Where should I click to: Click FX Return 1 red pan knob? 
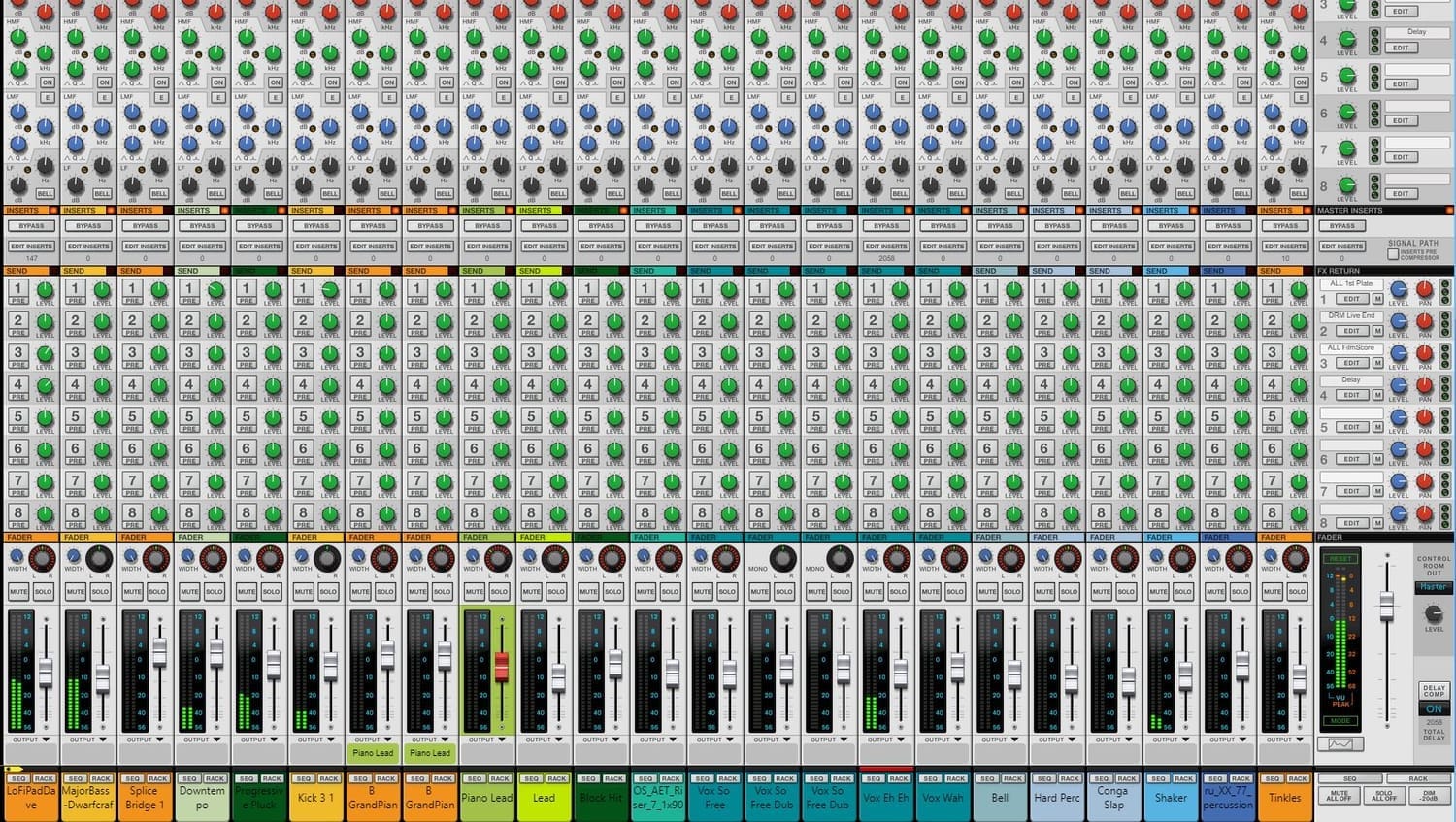(1424, 289)
